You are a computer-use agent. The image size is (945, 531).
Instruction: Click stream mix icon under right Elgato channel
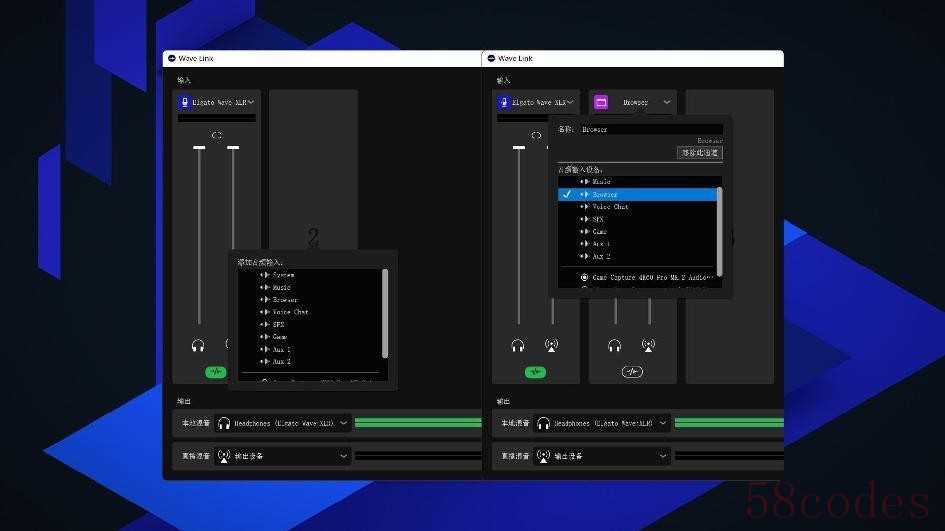click(x=551, y=345)
